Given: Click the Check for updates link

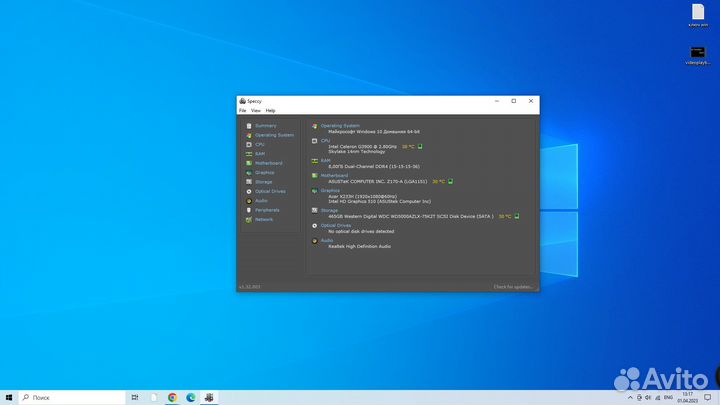Looking at the screenshot, I should pos(513,287).
